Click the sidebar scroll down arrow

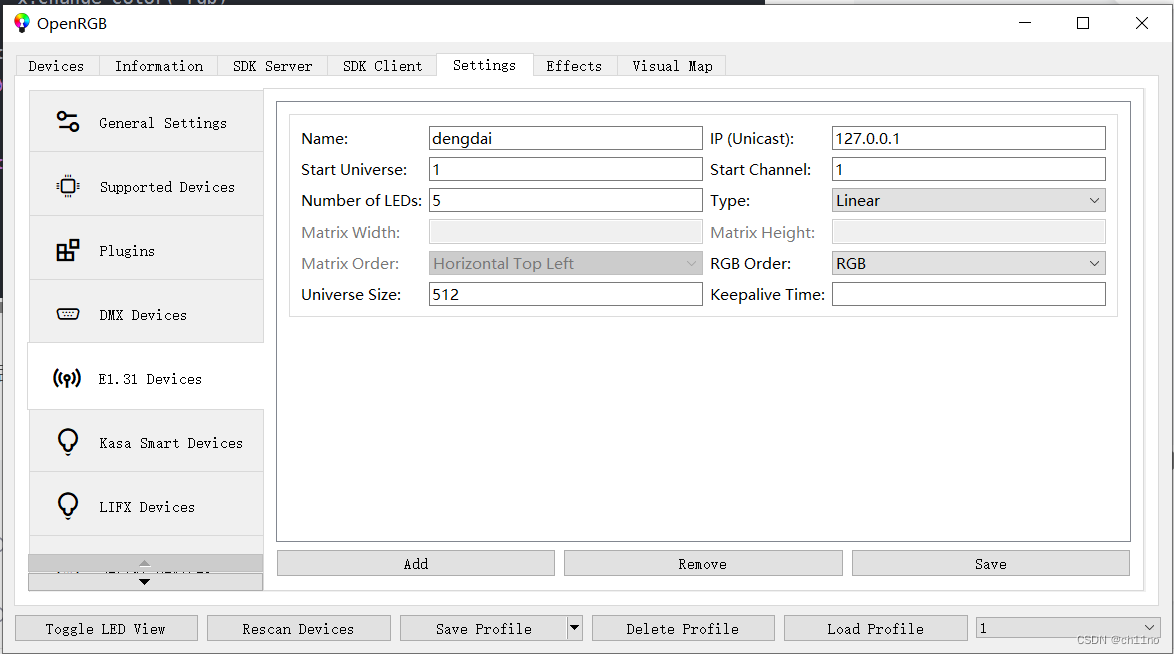(x=145, y=582)
